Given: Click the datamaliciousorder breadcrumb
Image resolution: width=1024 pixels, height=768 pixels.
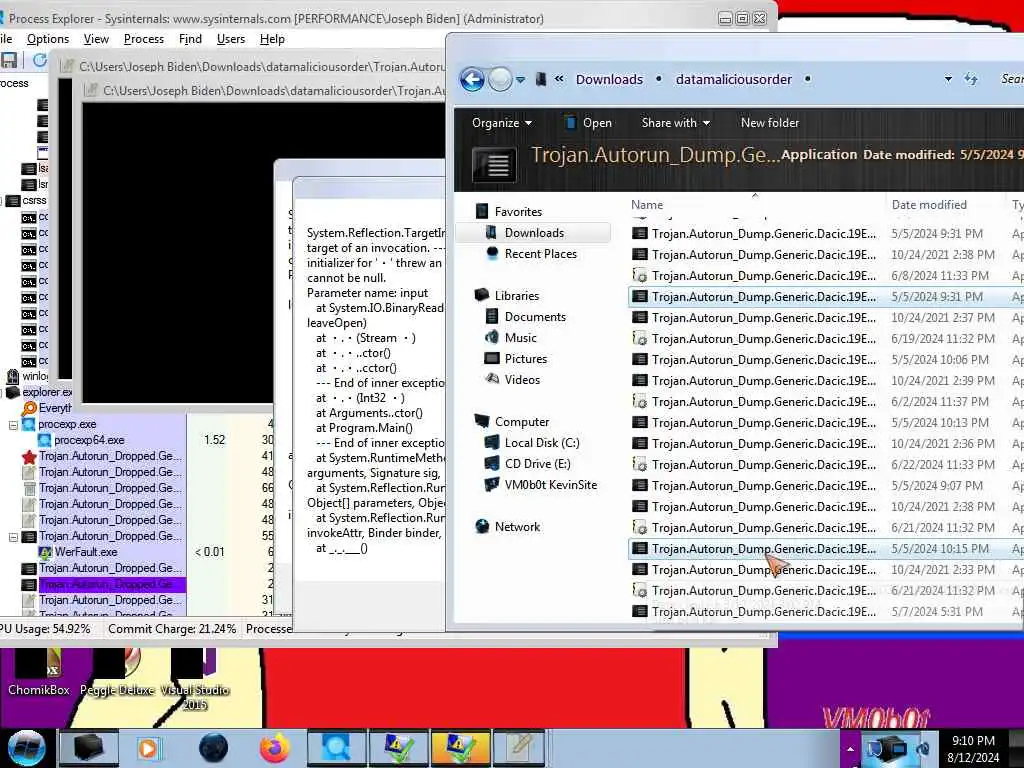Looking at the screenshot, I should pyautogui.click(x=733, y=79).
